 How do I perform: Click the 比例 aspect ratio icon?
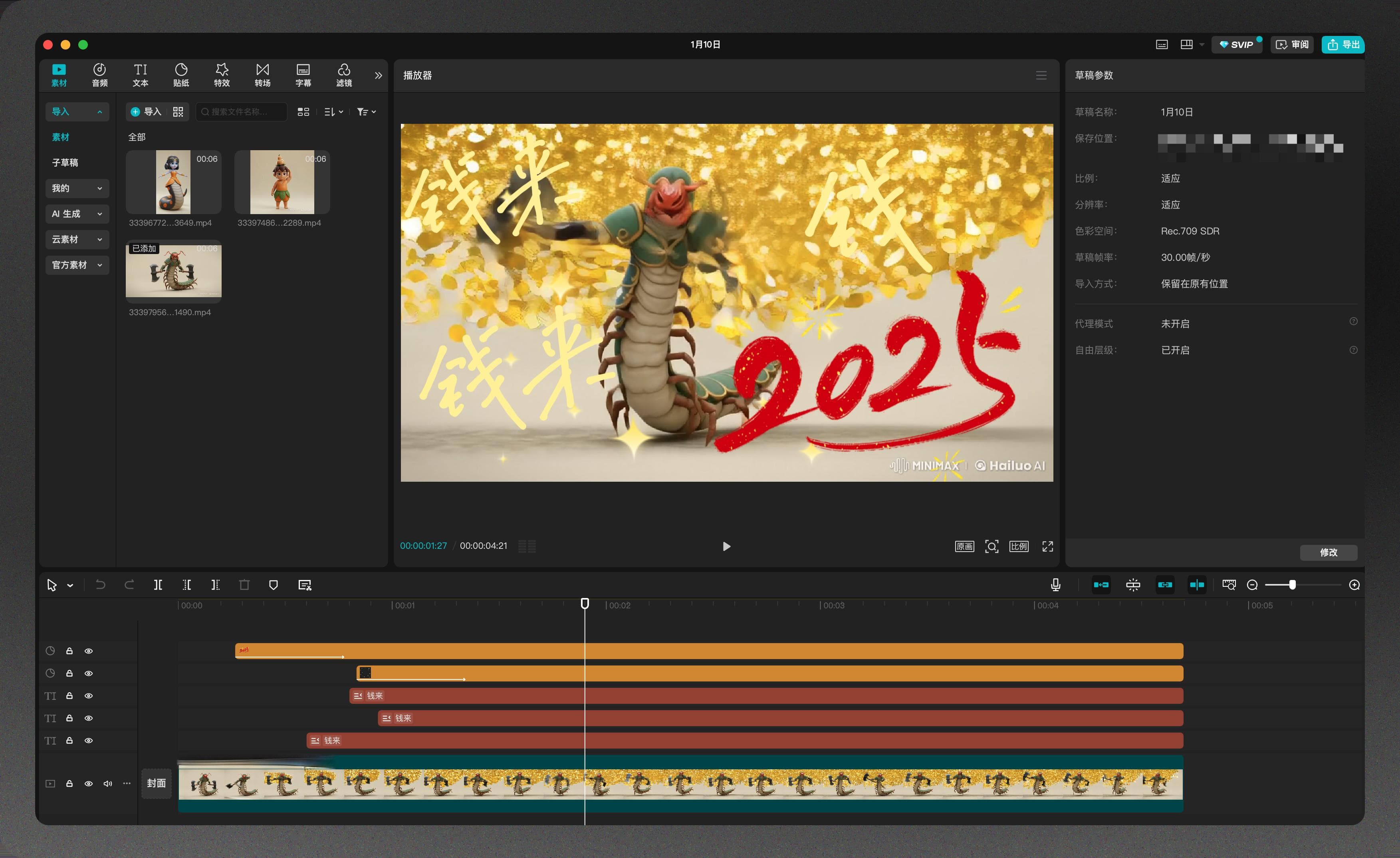click(x=1019, y=546)
